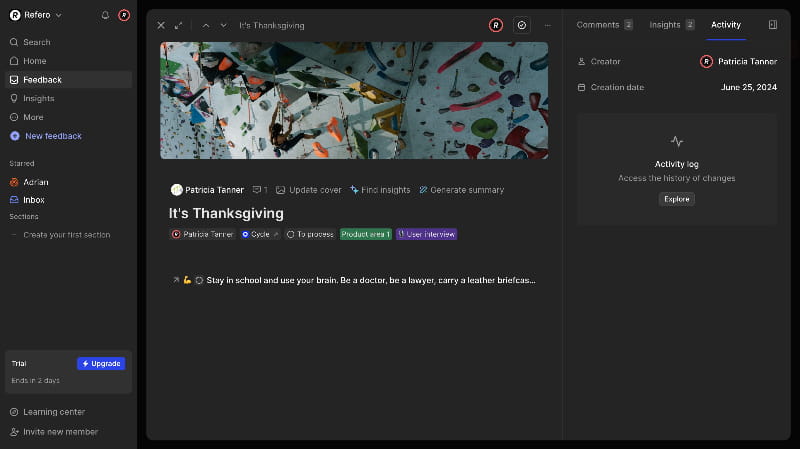Create New feedback
The image size is (800, 449).
[46, 136]
